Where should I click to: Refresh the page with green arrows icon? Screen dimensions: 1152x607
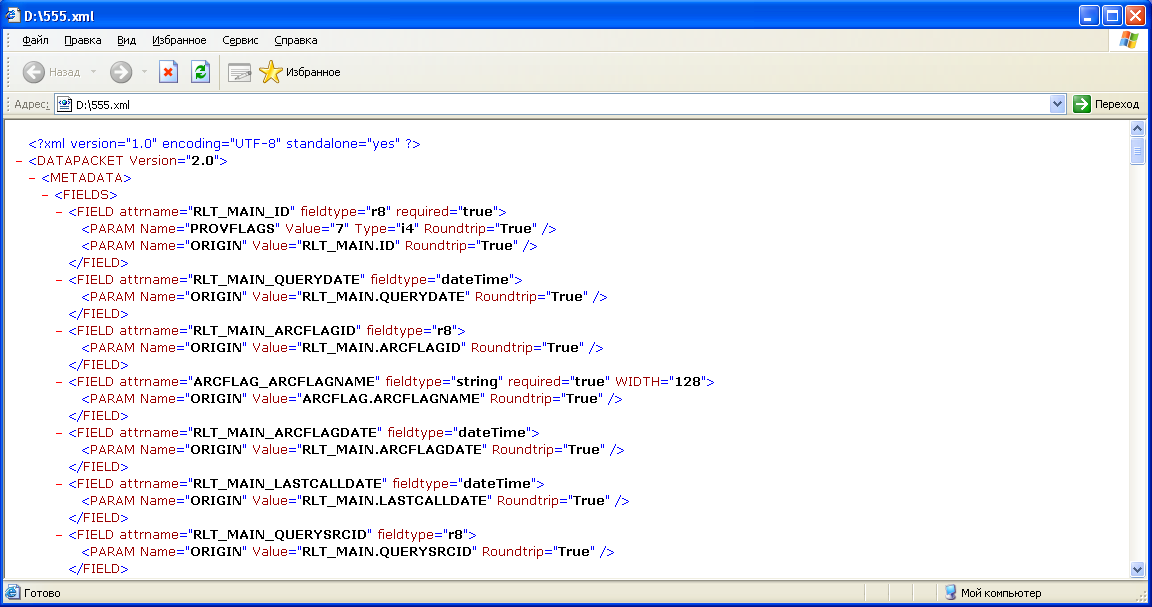[x=201, y=72]
